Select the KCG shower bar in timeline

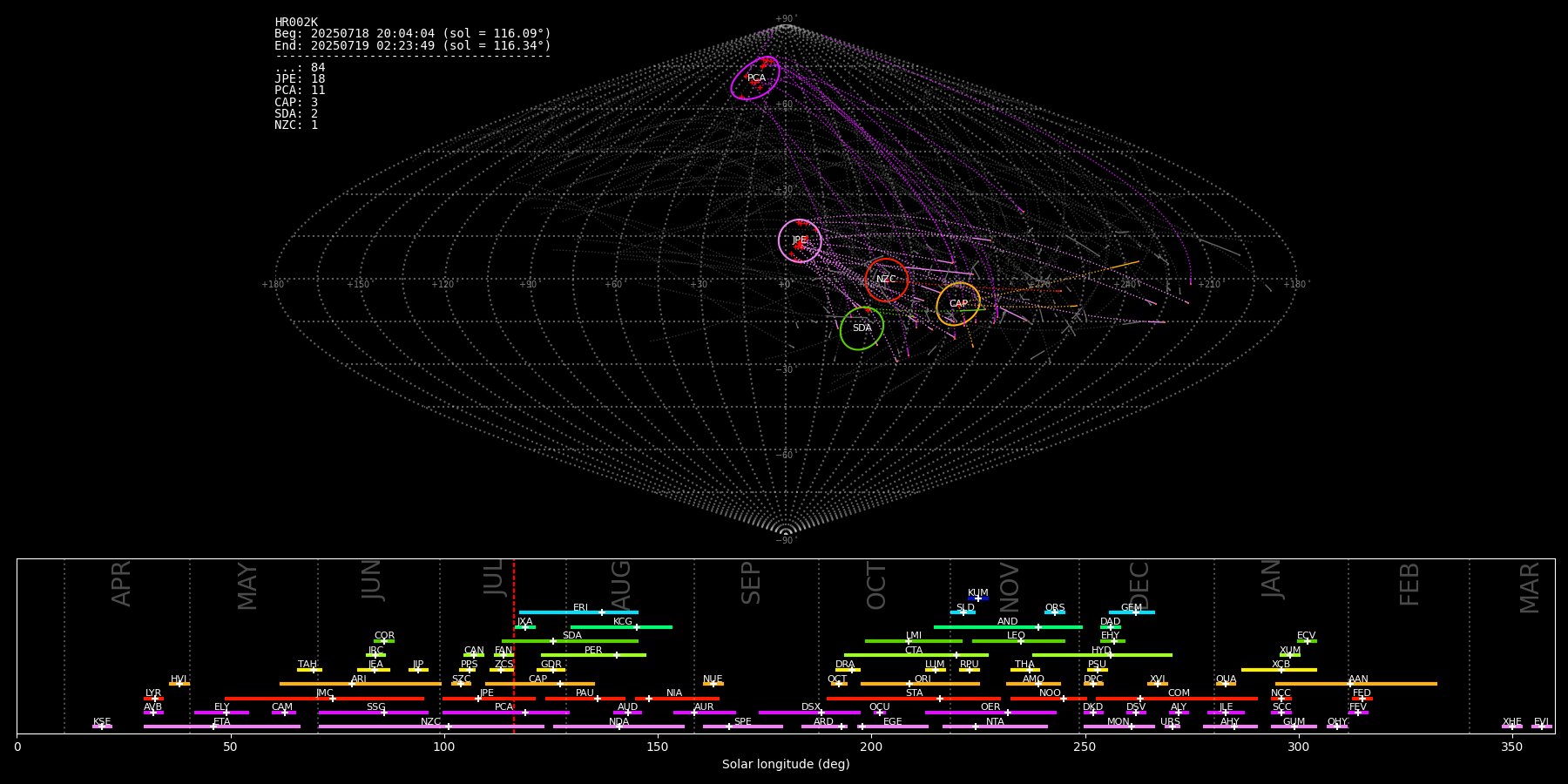click(621, 627)
